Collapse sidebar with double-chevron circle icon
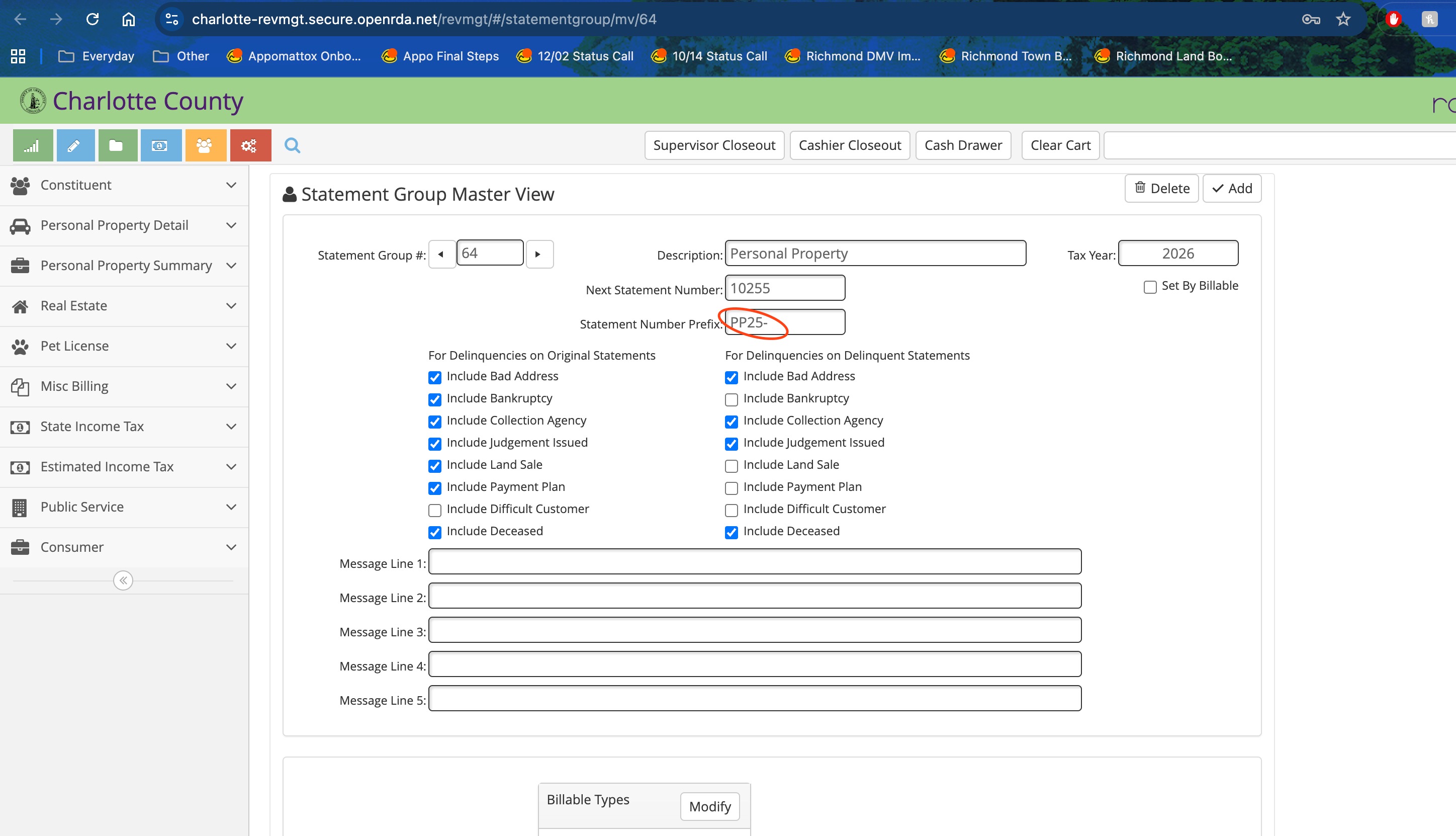 click(123, 580)
